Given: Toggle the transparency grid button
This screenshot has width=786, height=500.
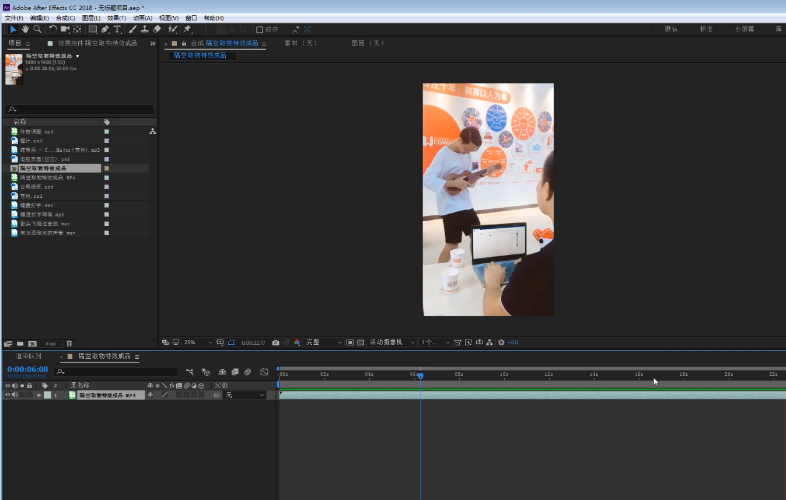Looking at the screenshot, I should 360,343.
